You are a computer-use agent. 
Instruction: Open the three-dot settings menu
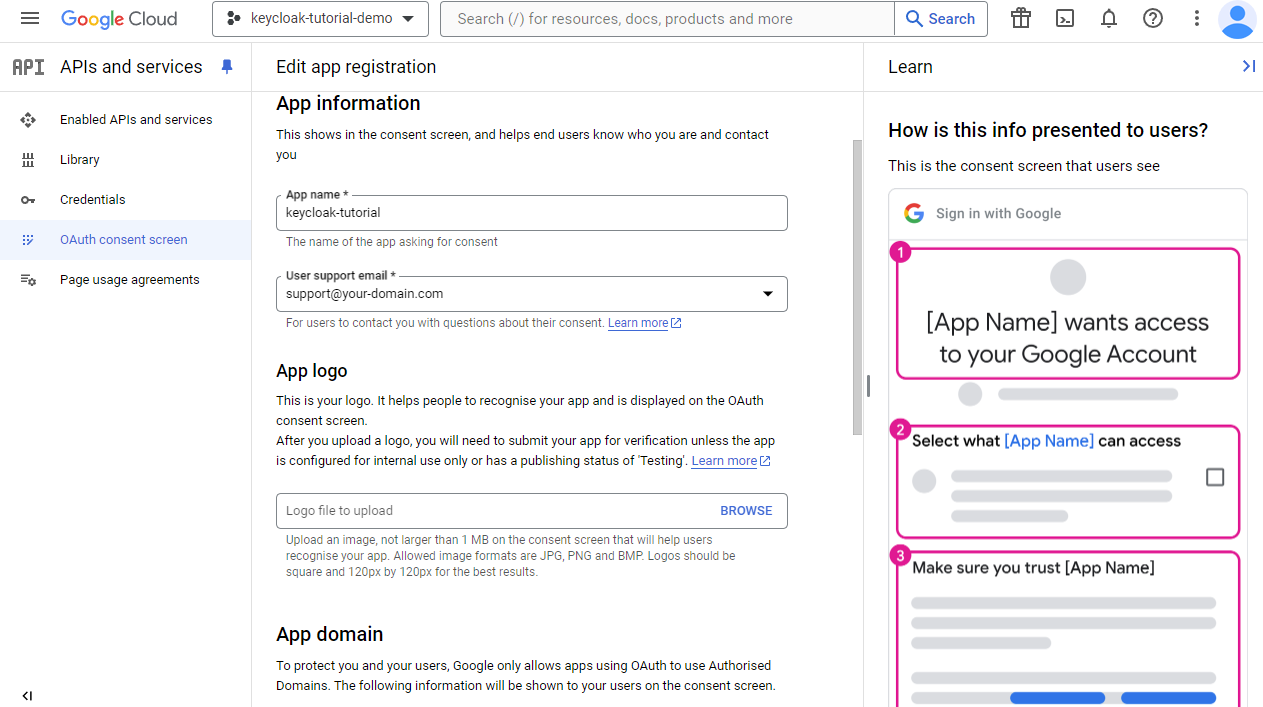(1197, 19)
